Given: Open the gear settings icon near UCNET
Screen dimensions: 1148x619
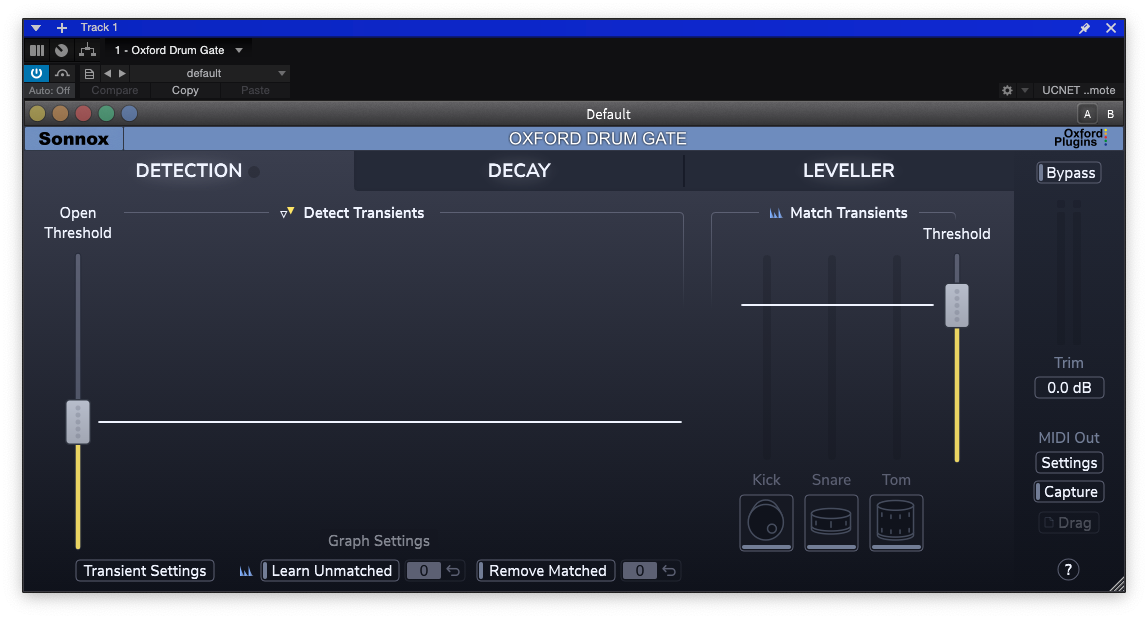Looking at the screenshot, I should pos(1007,90).
